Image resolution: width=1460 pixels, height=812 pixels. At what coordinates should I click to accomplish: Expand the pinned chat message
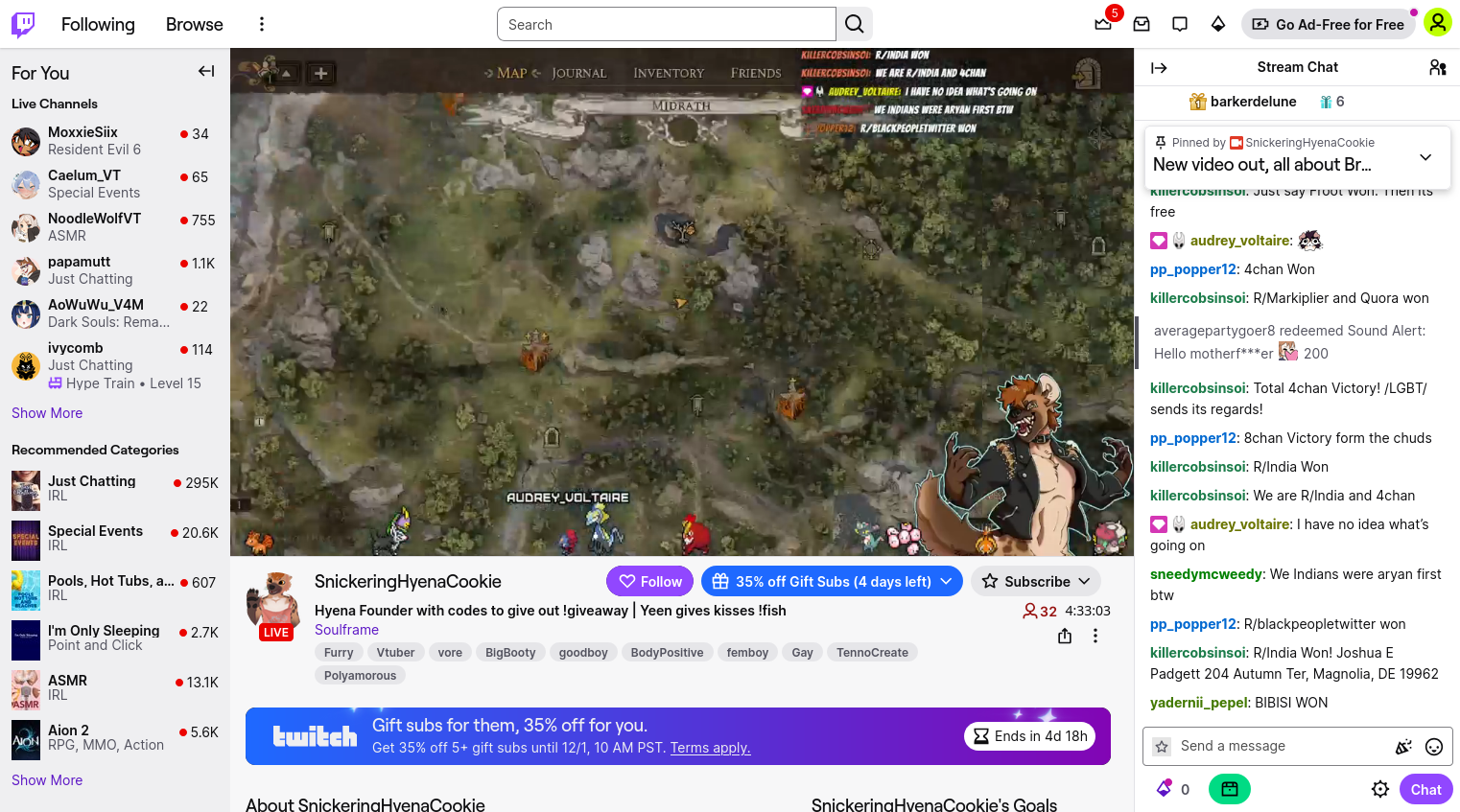pyautogui.click(x=1425, y=157)
